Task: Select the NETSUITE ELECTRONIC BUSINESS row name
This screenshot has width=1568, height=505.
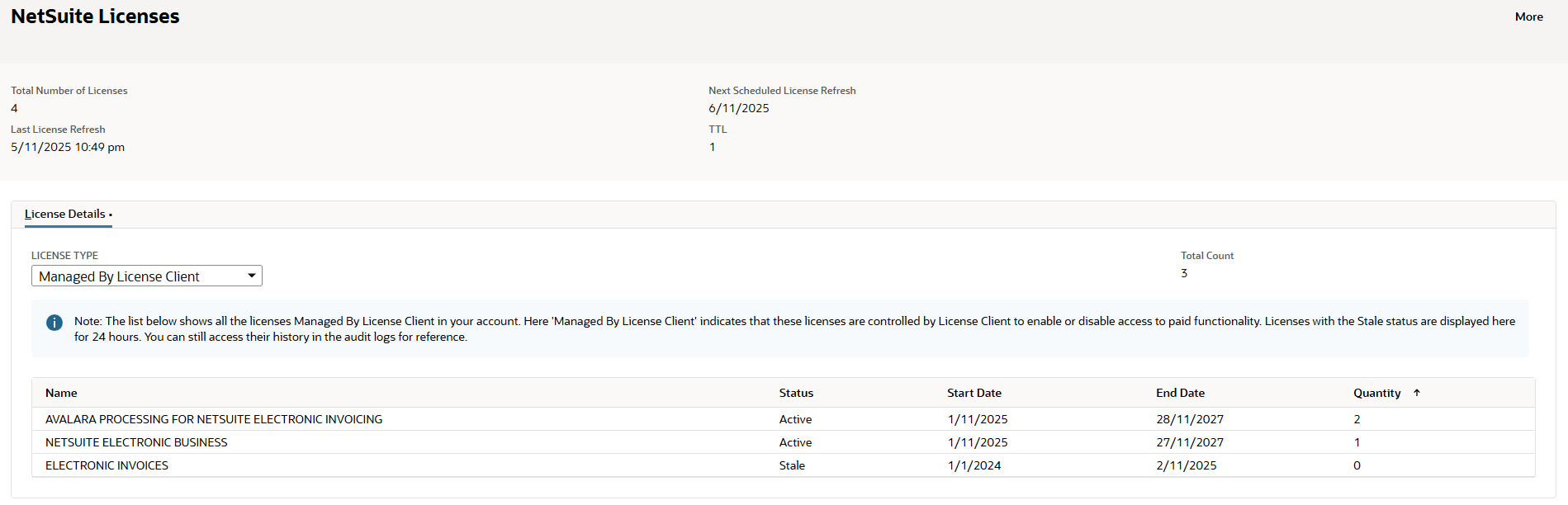Action: click(x=136, y=442)
